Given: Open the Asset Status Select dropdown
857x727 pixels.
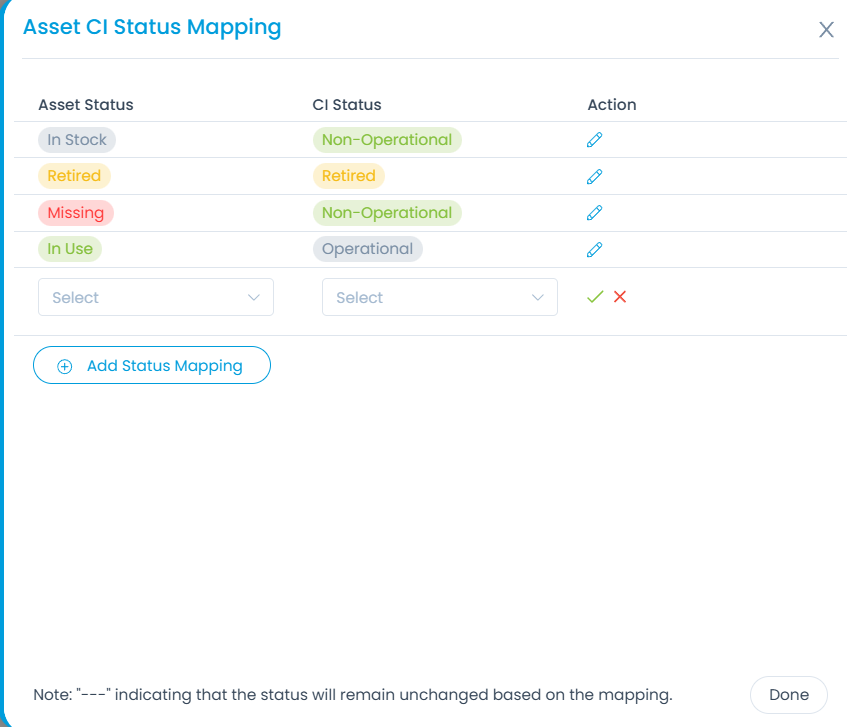Looking at the screenshot, I should [155, 296].
